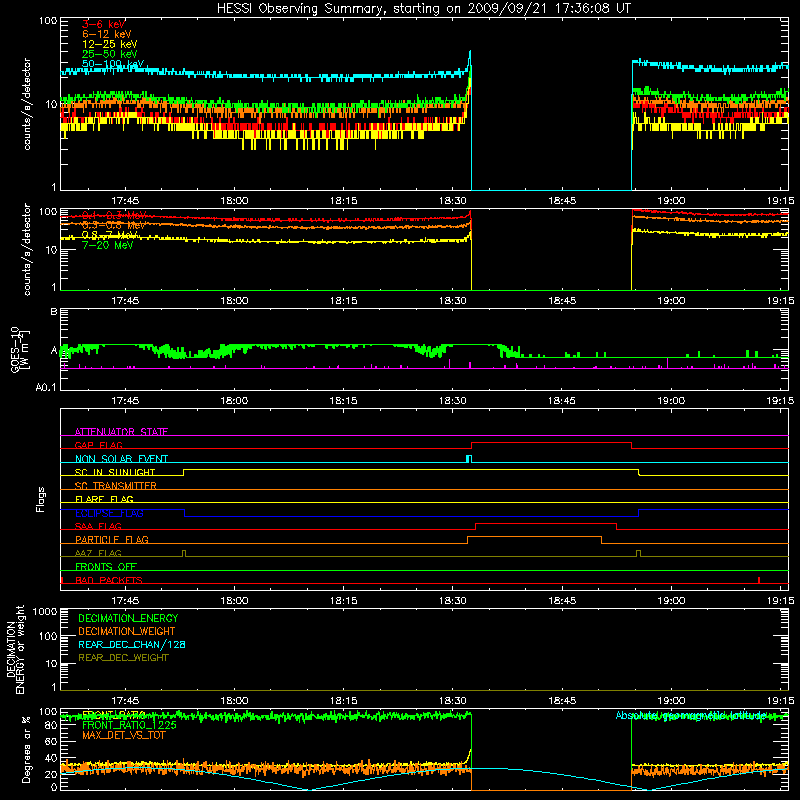Image resolution: width=800 pixels, height=800 pixels.
Task: Select the '17:45' time label under the MeV panel
Action: click(125, 301)
